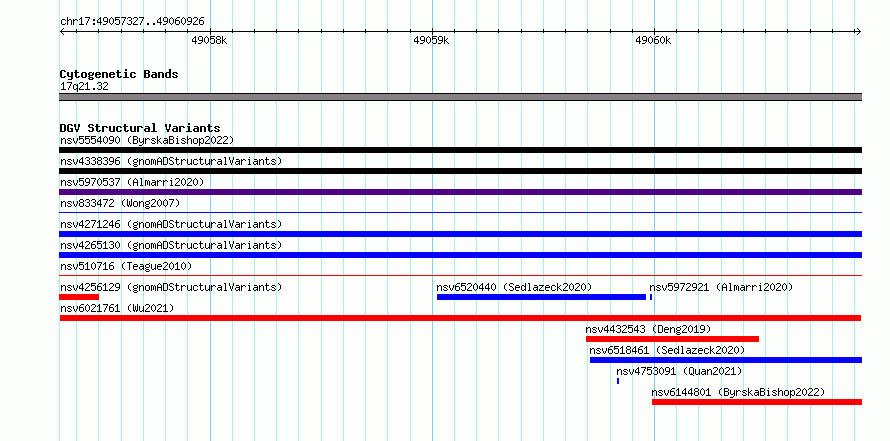Viewport: 890px width, 441px height.
Task: Open nsv6520440 (Sedlazeck2020) label
Action: point(514,287)
